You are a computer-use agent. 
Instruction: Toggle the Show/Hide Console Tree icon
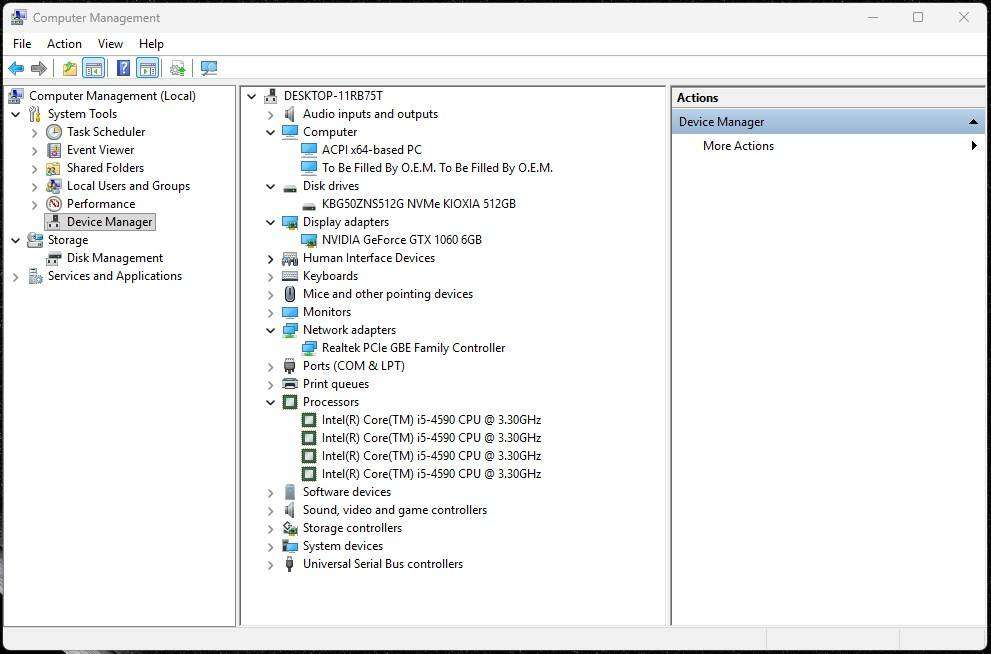94,68
